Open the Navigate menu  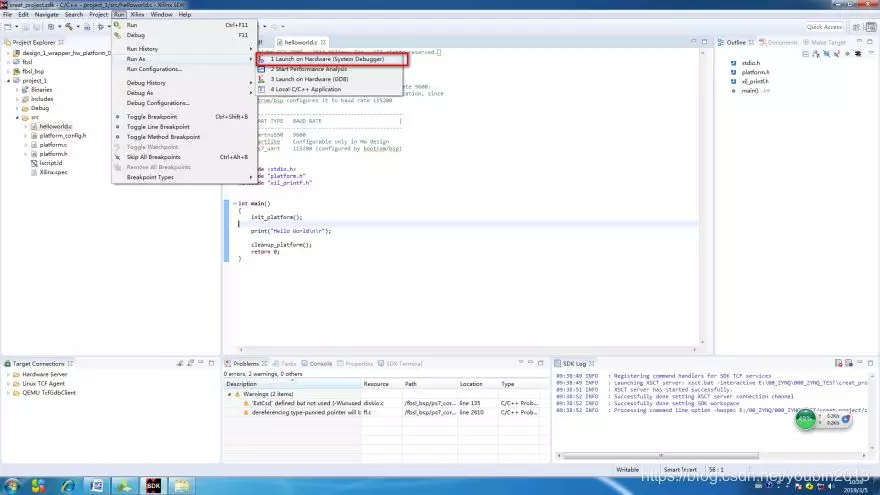(47, 15)
